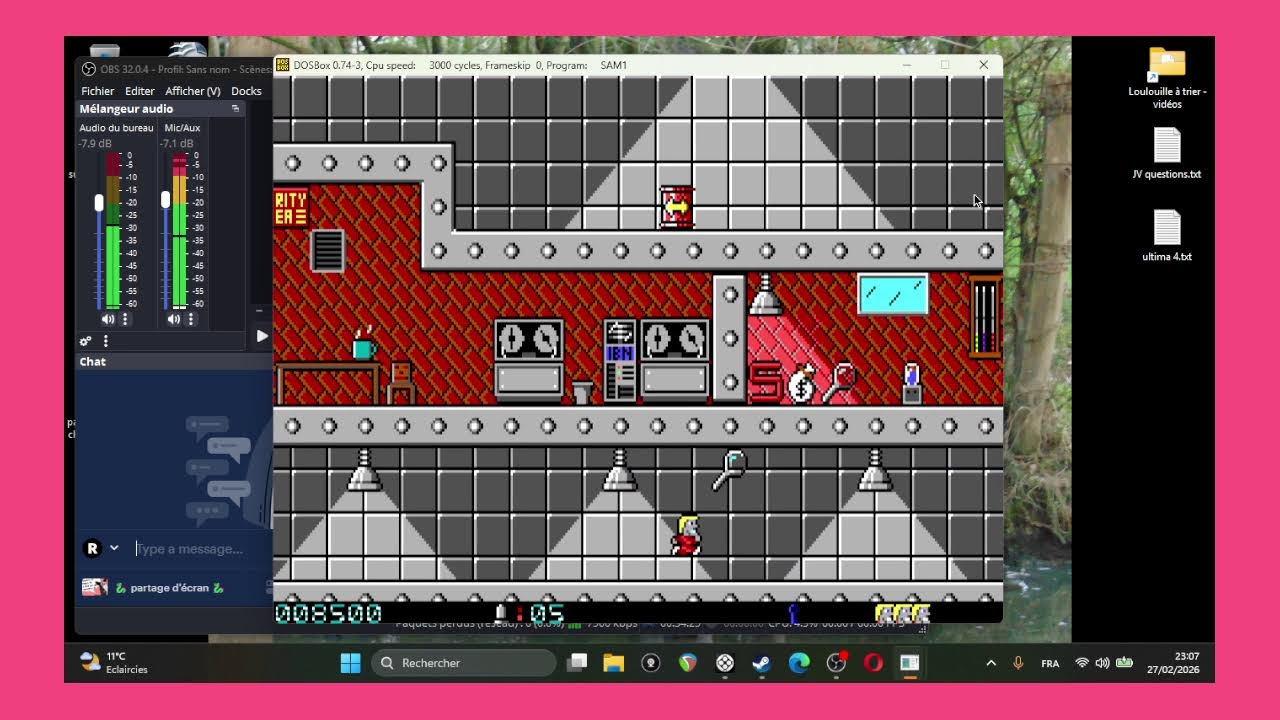The height and width of the screenshot is (720, 1280).
Task: Open the system volume tray icon
Action: (x=1102, y=663)
